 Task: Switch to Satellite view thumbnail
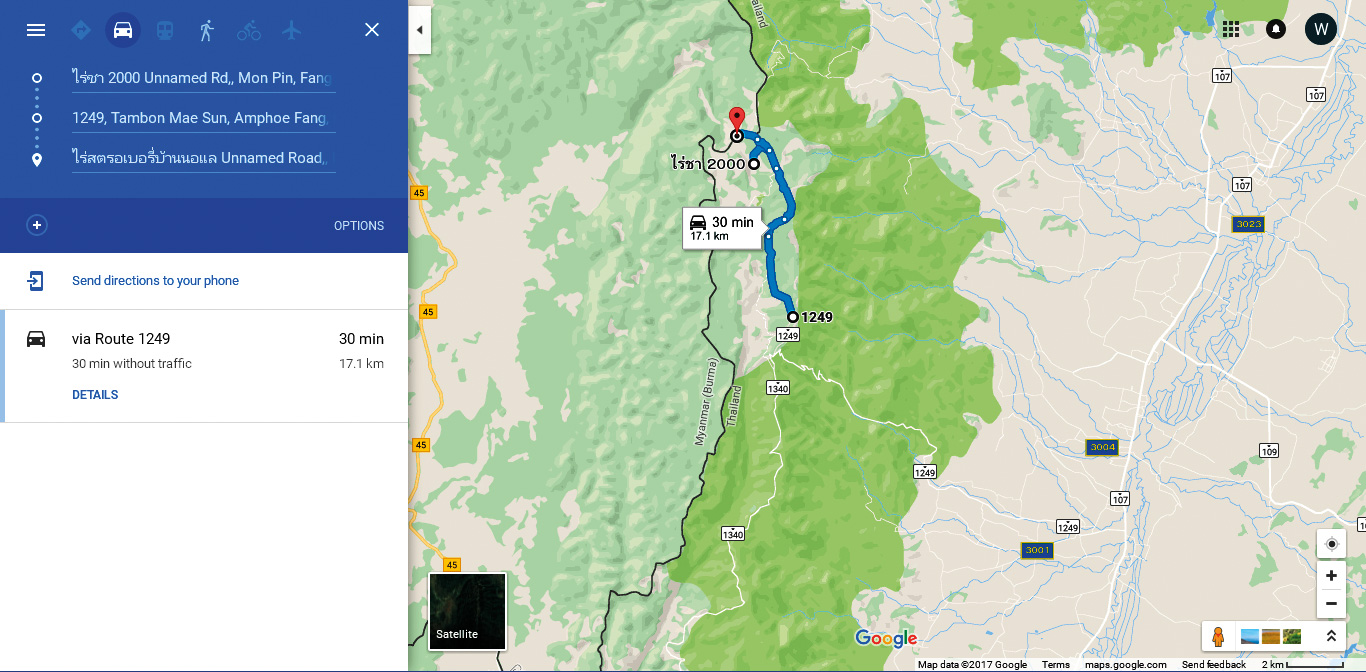[x=467, y=611]
